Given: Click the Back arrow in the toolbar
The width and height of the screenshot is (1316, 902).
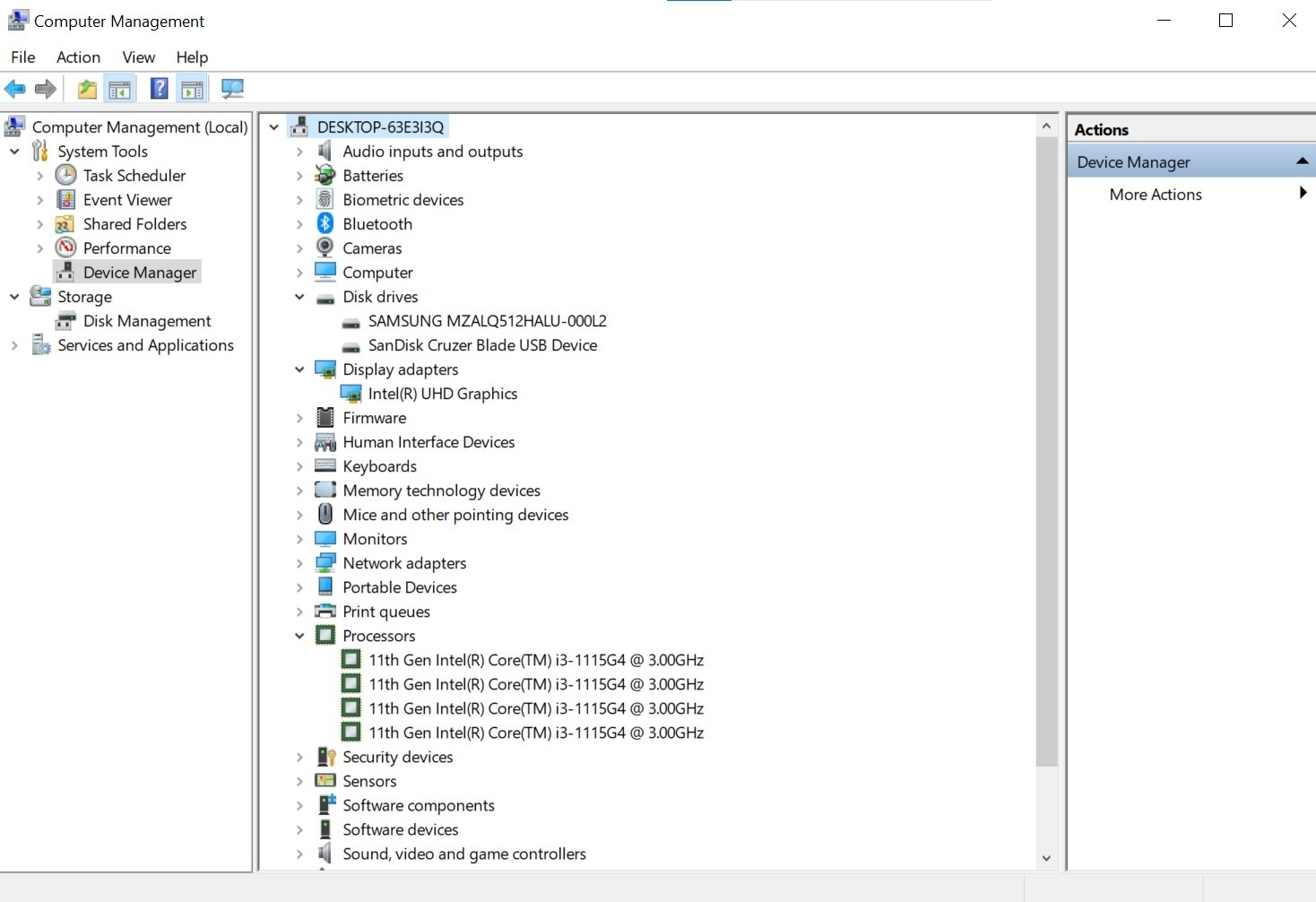Looking at the screenshot, I should 15,89.
